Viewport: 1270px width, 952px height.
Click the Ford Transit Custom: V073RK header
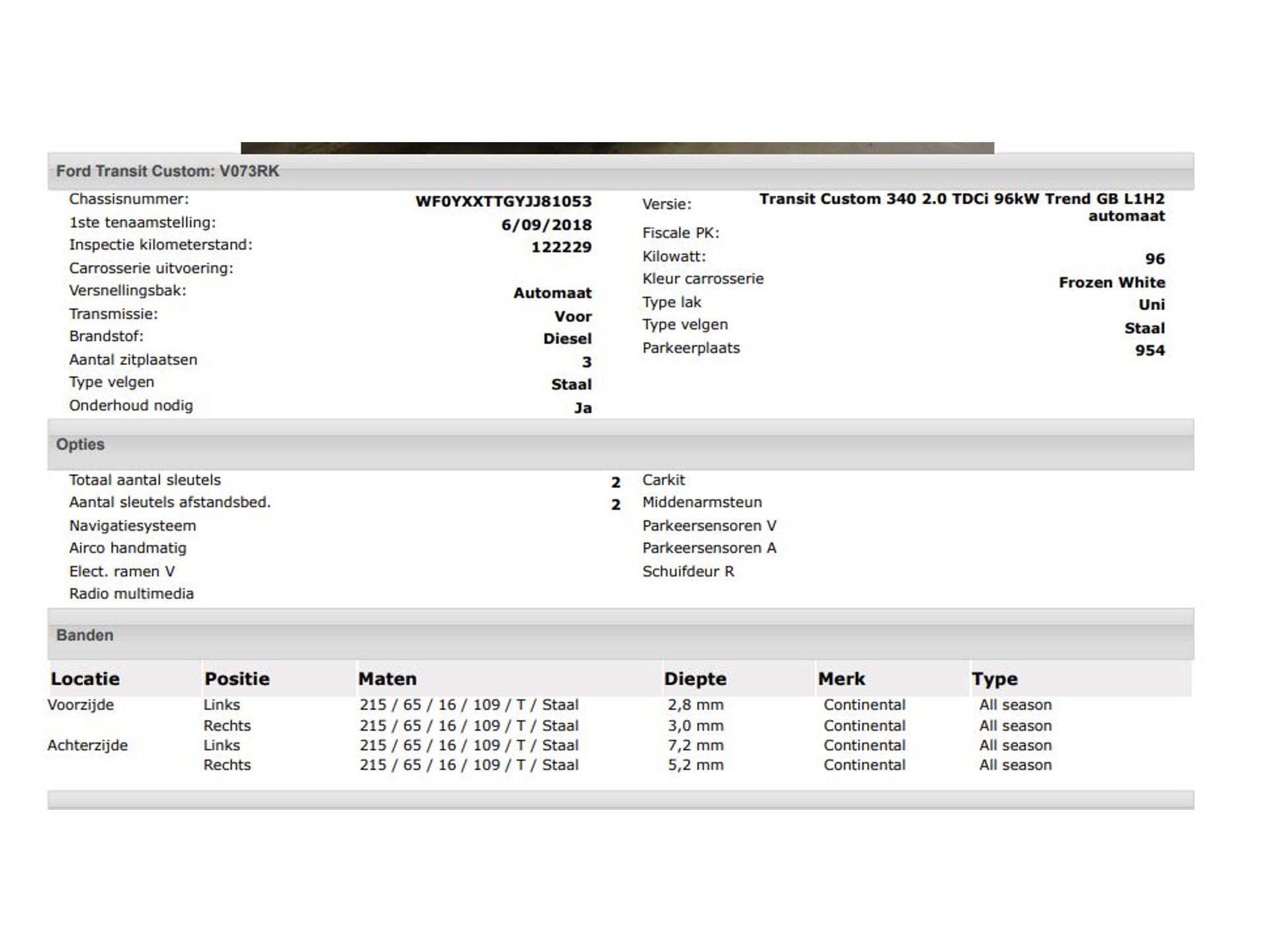click(x=167, y=171)
